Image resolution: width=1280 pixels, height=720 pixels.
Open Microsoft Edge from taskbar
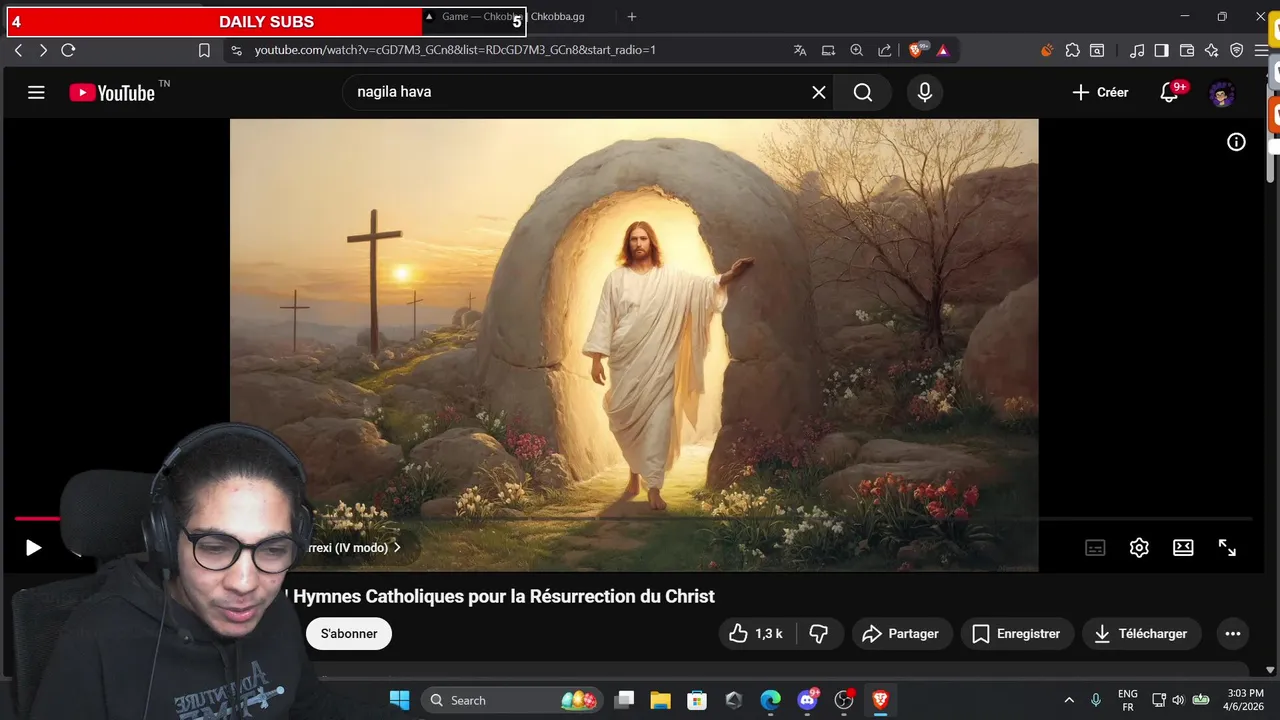[x=770, y=700]
